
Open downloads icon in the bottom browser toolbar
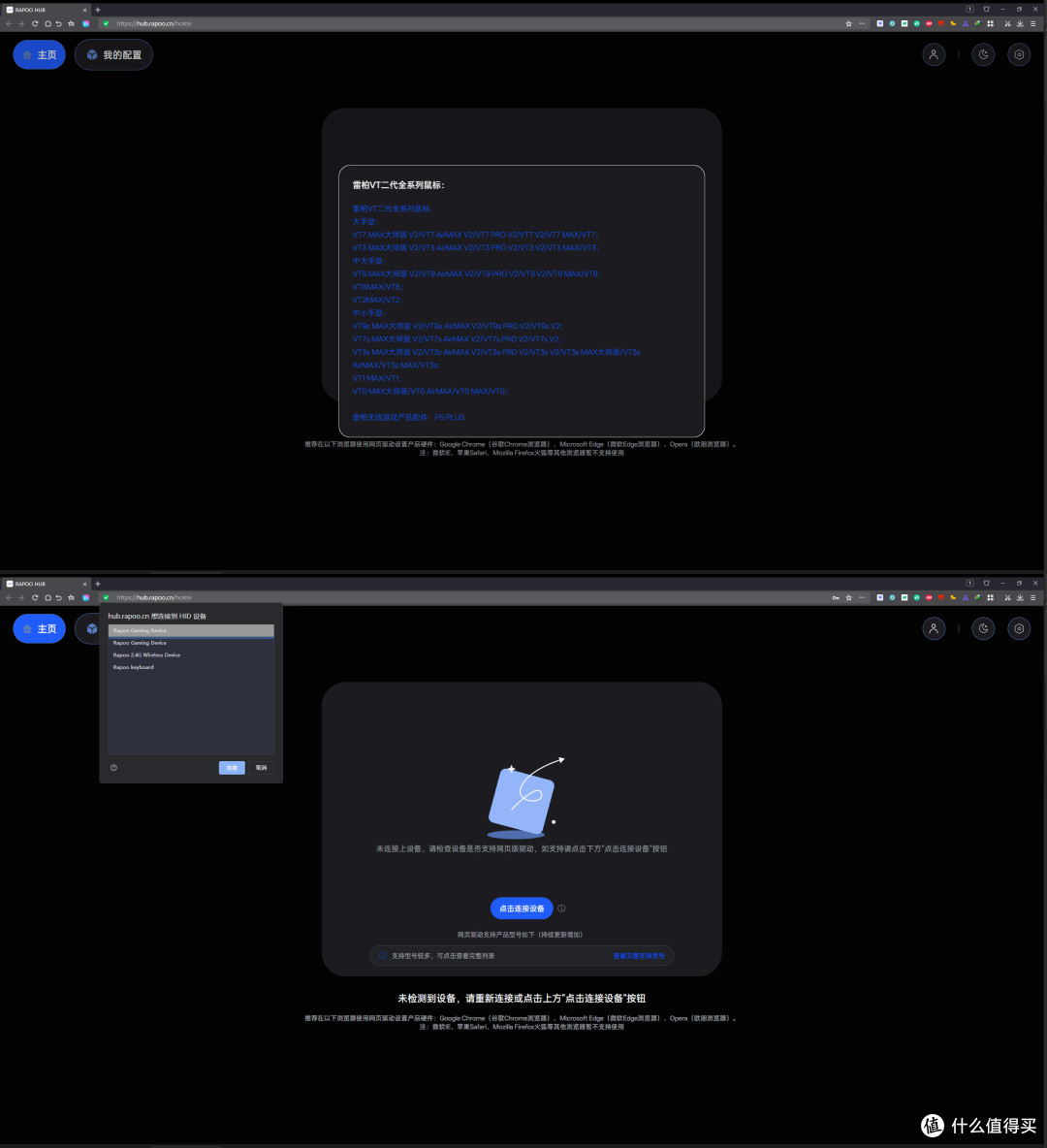1020,597
